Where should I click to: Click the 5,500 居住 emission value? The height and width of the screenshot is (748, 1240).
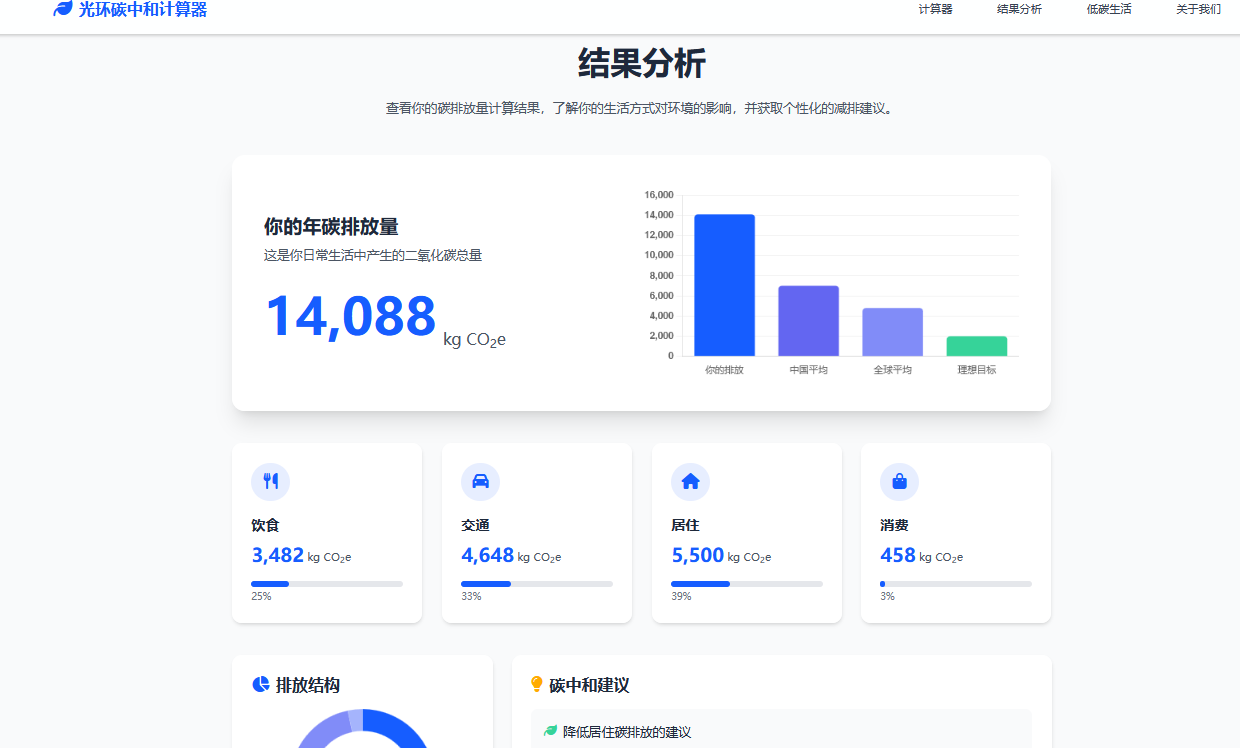pos(697,555)
